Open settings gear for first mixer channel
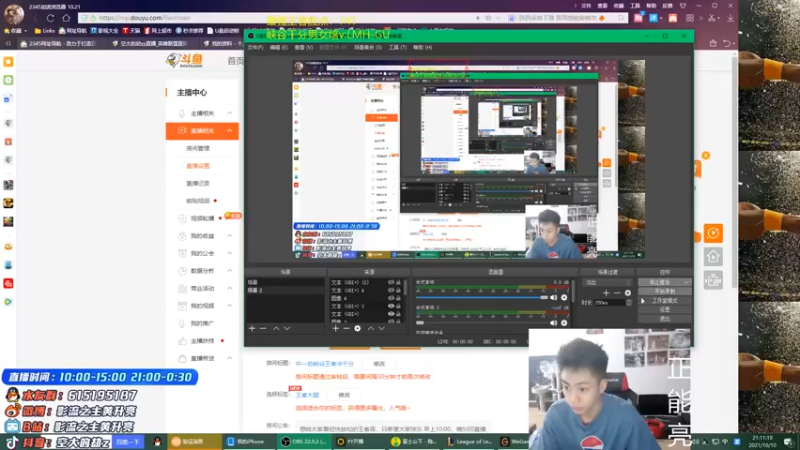 (x=564, y=297)
